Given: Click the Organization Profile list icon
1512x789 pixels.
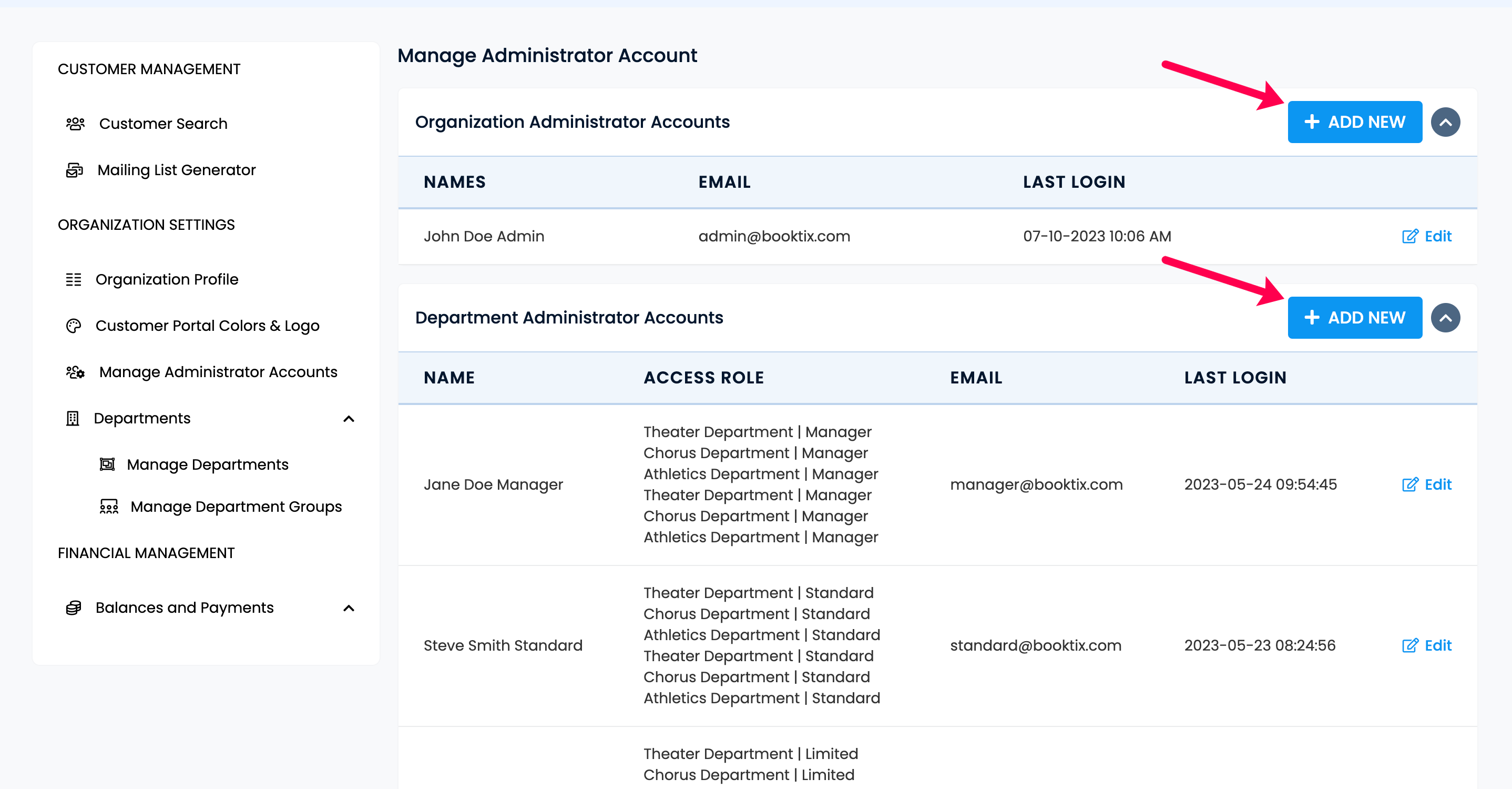Looking at the screenshot, I should click(74, 279).
